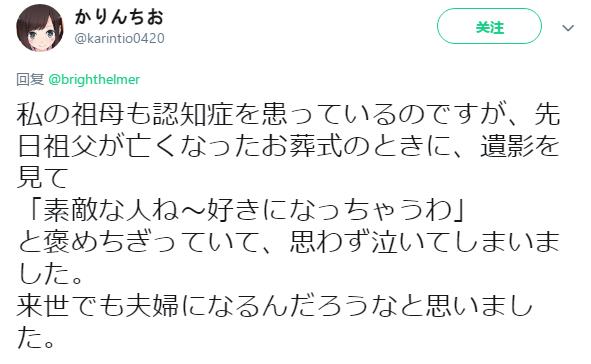Click the tweet line starting 私の祖母も認知症

click(288, 115)
